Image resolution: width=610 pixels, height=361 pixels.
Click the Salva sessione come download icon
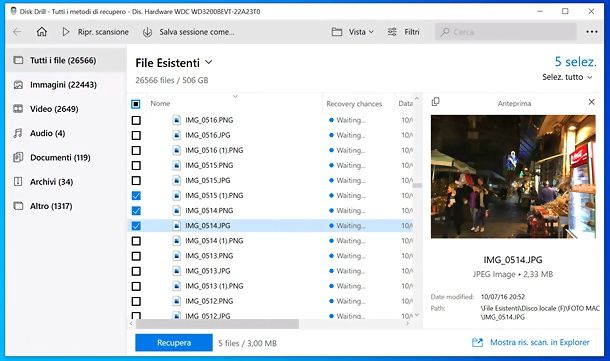click(x=147, y=32)
